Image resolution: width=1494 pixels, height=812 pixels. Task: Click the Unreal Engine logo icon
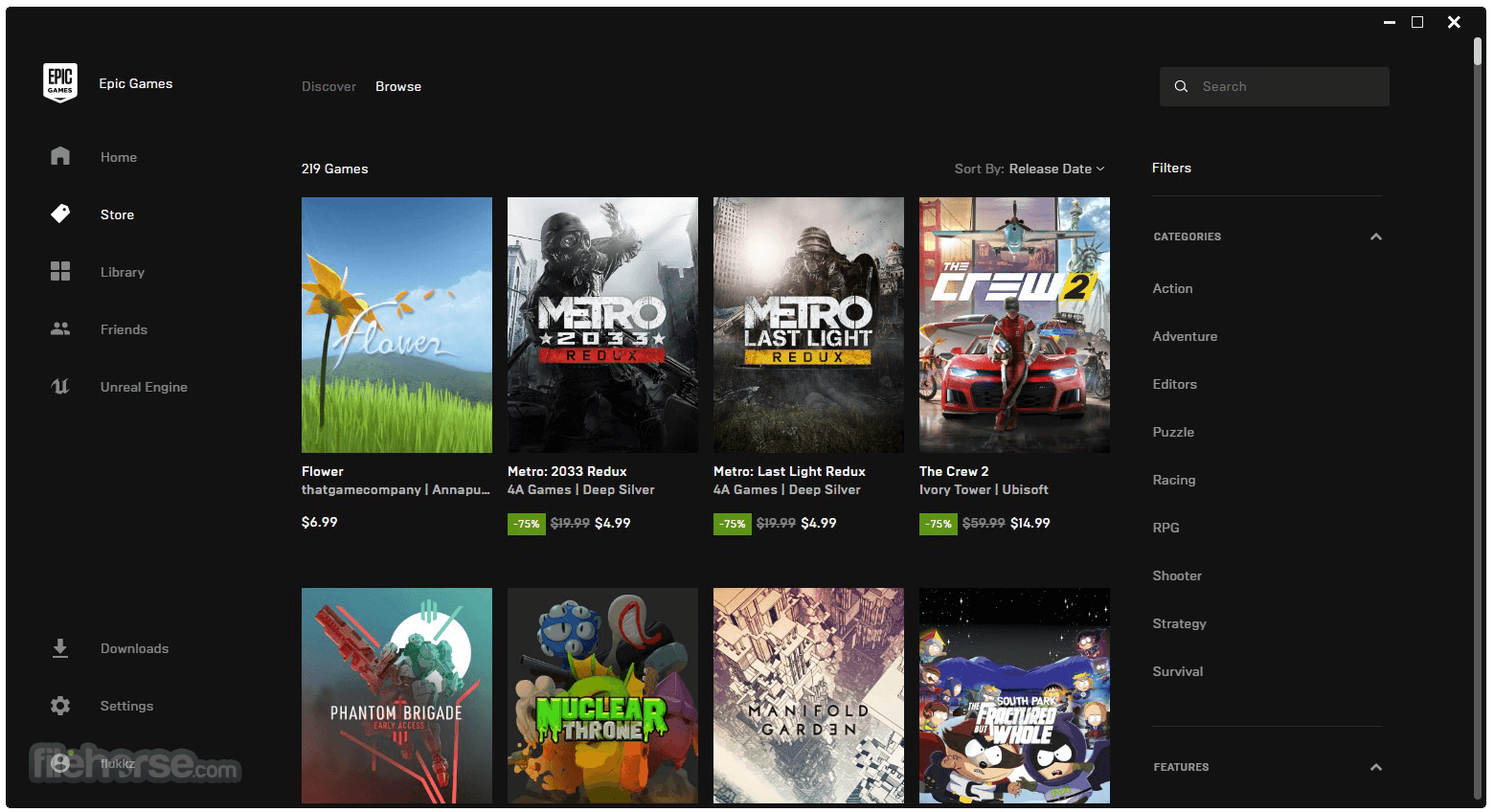(60, 387)
